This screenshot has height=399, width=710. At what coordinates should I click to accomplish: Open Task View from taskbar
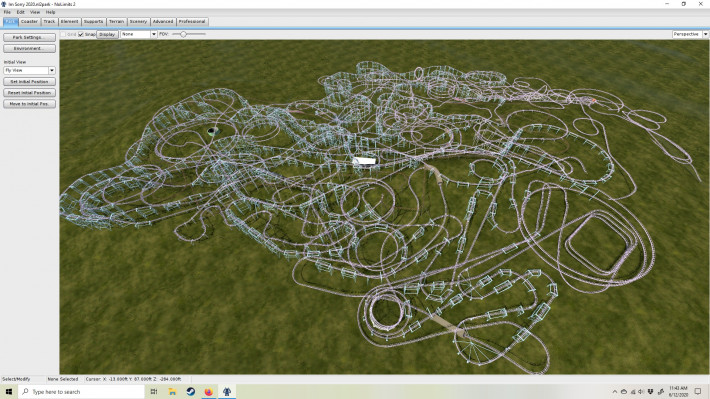pyautogui.click(x=154, y=392)
